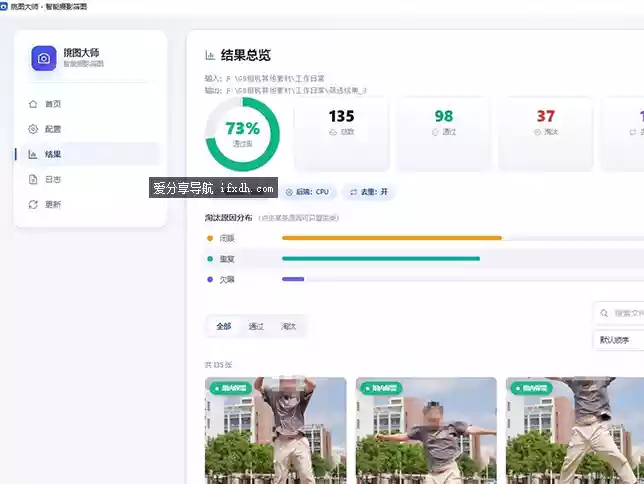This screenshot has width=644, height=484.
Task: Open the 默认顺序 sort dropdown
Action: coord(619,340)
